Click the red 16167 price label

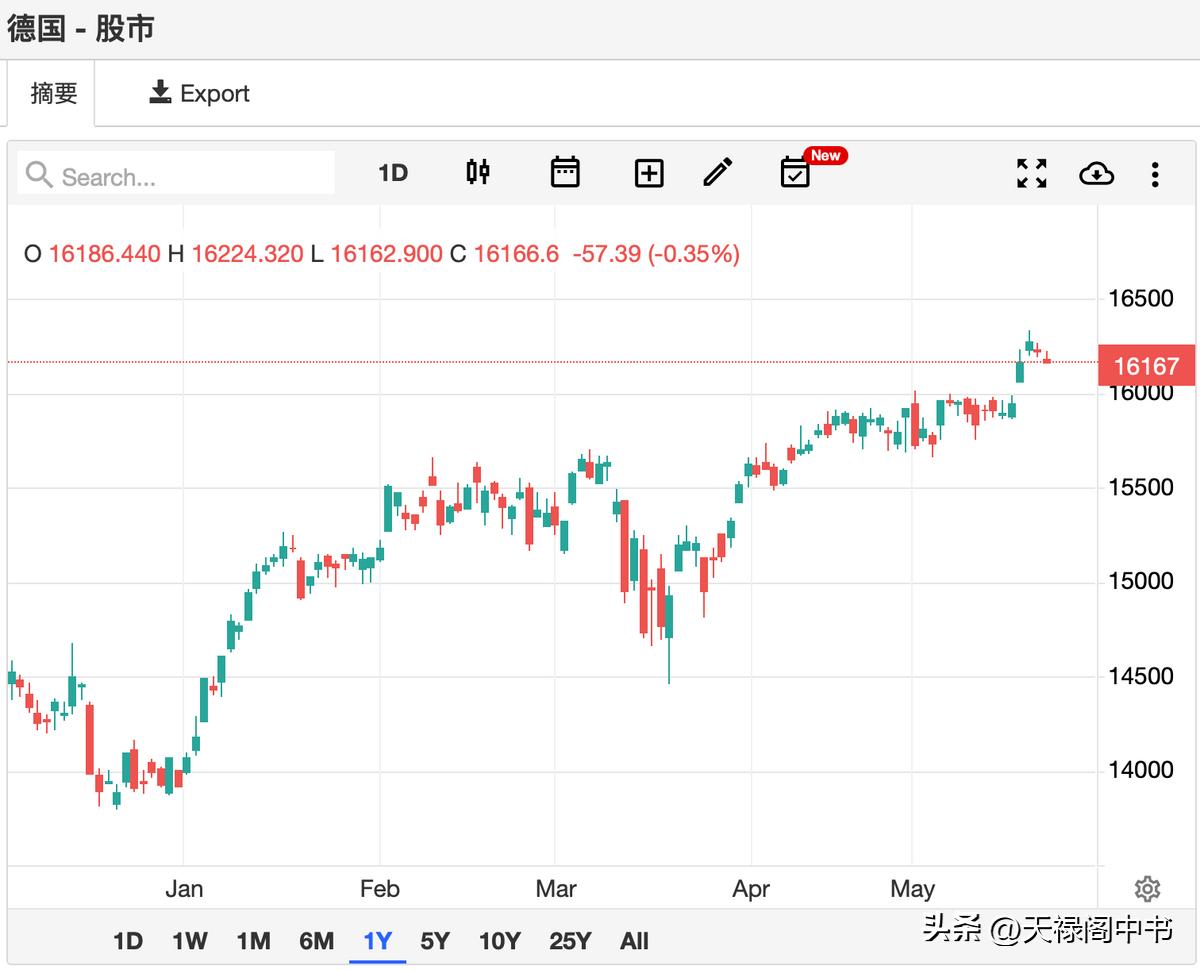click(1146, 366)
